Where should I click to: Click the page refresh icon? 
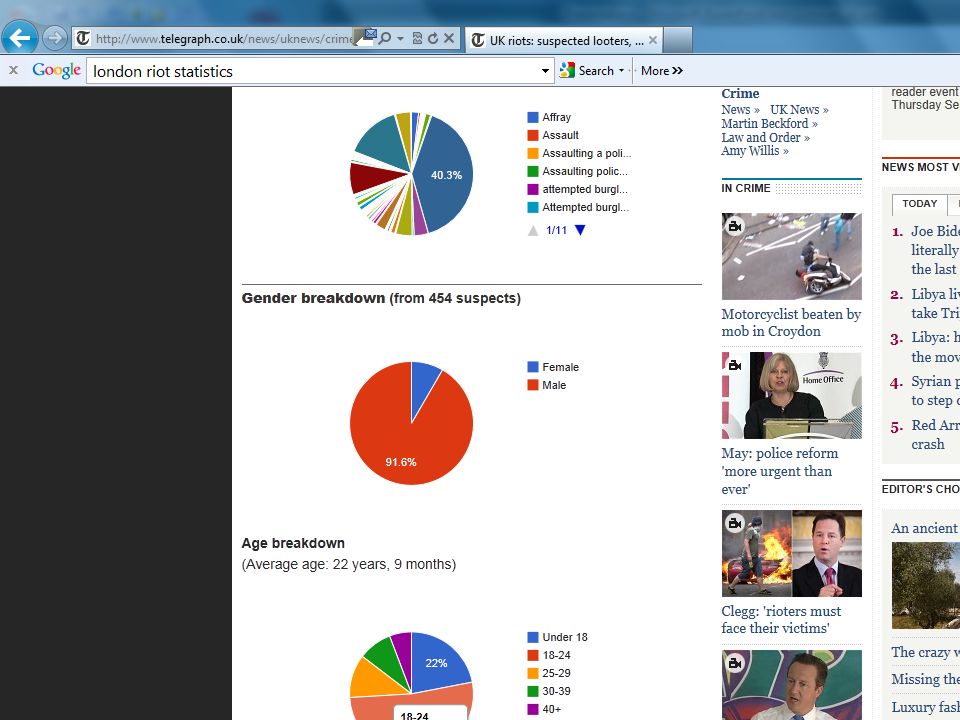tap(433, 39)
